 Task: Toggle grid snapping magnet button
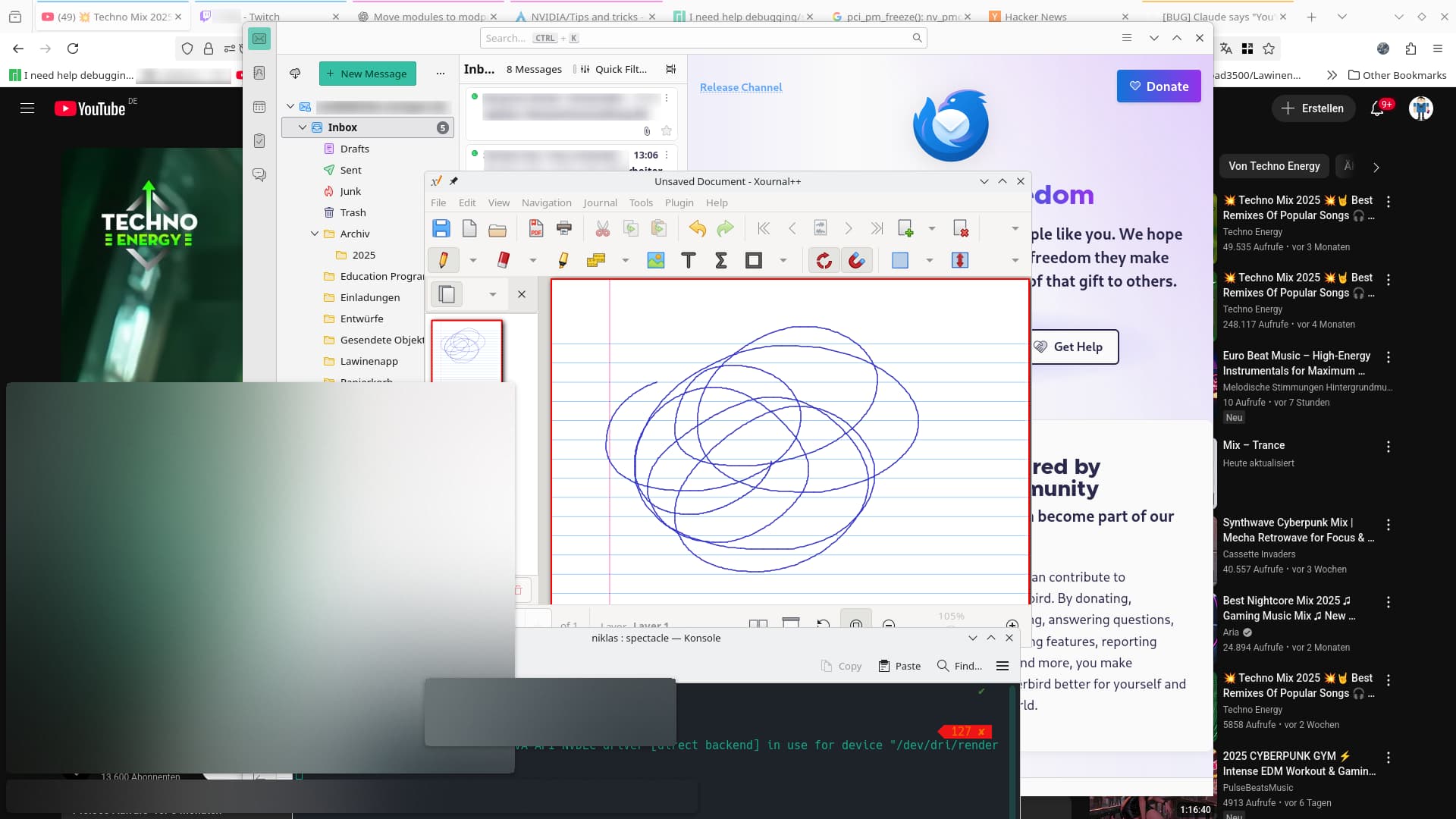click(x=857, y=260)
